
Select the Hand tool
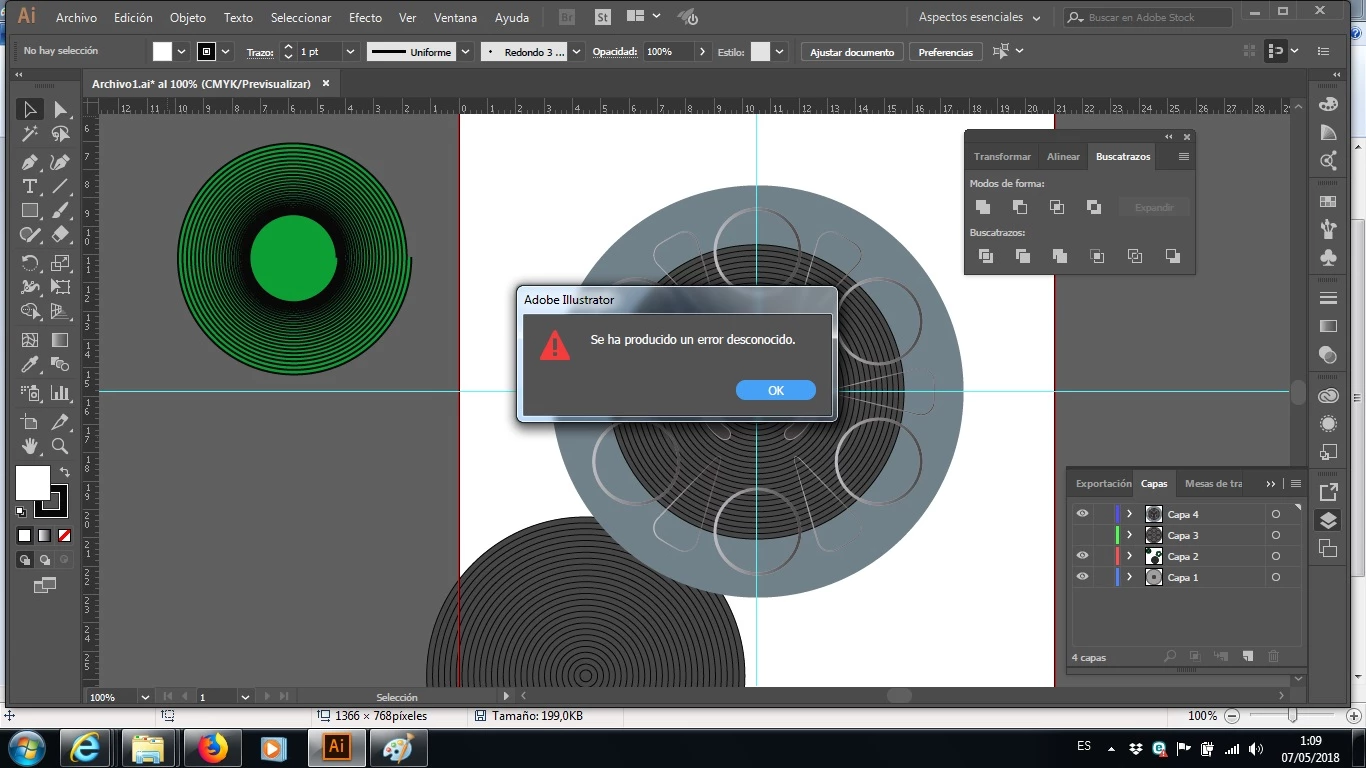pos(30,446)
